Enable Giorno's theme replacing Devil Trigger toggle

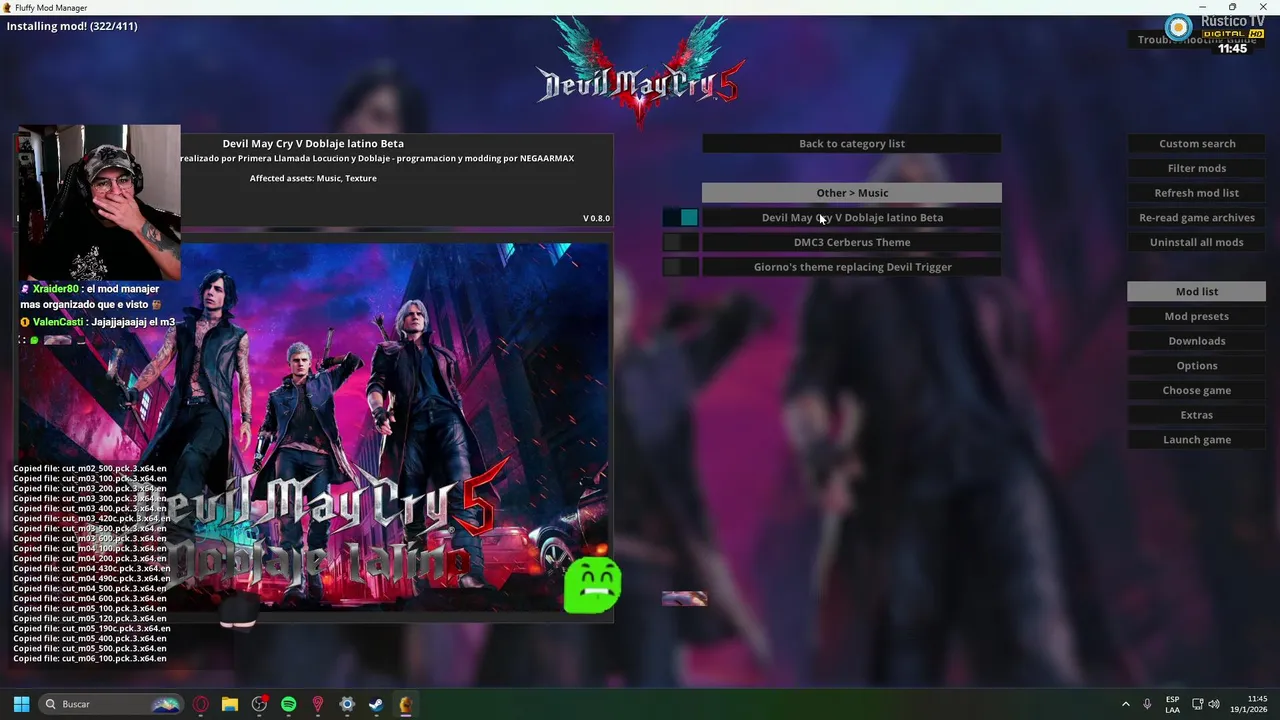point(680,267)
